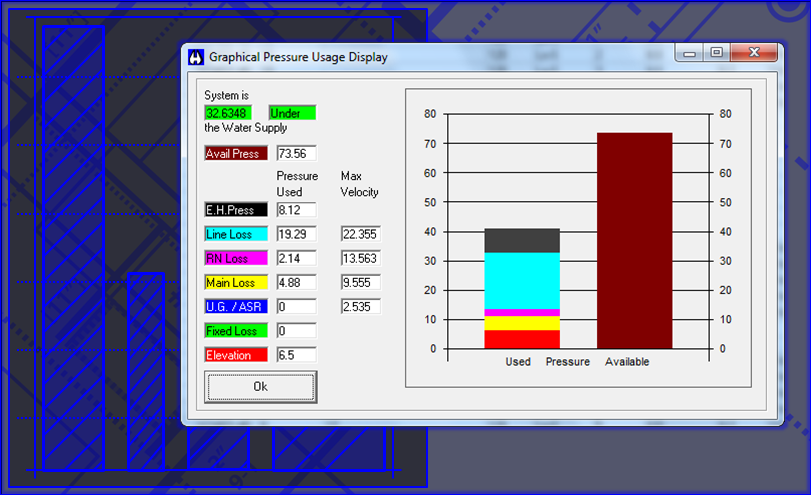
Task: Close the Graphical Pressure Usage Display dialog
Action: tap(753, 53)
